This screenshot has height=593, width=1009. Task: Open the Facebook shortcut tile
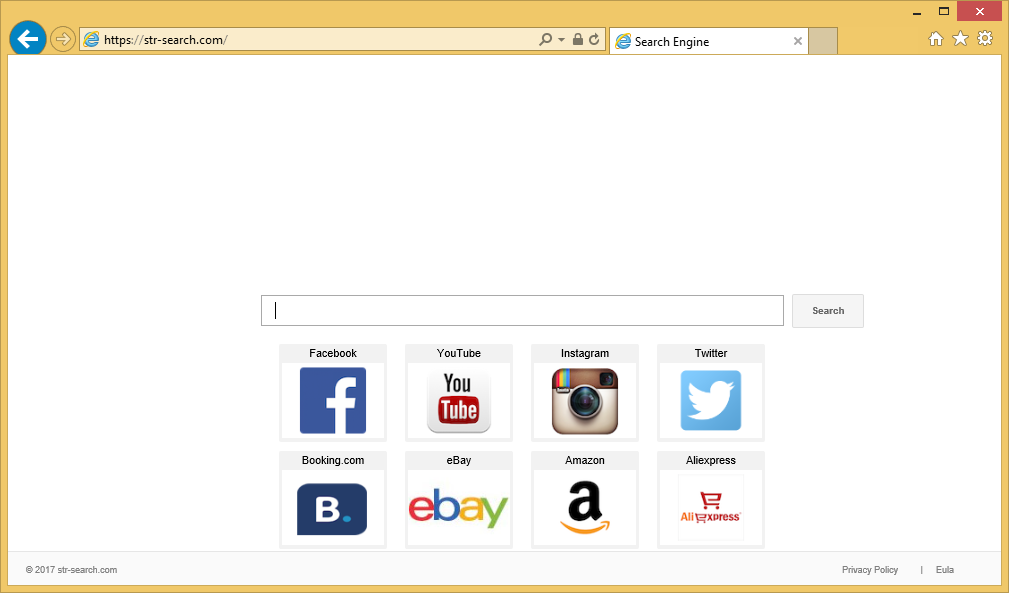click(333, 400)
